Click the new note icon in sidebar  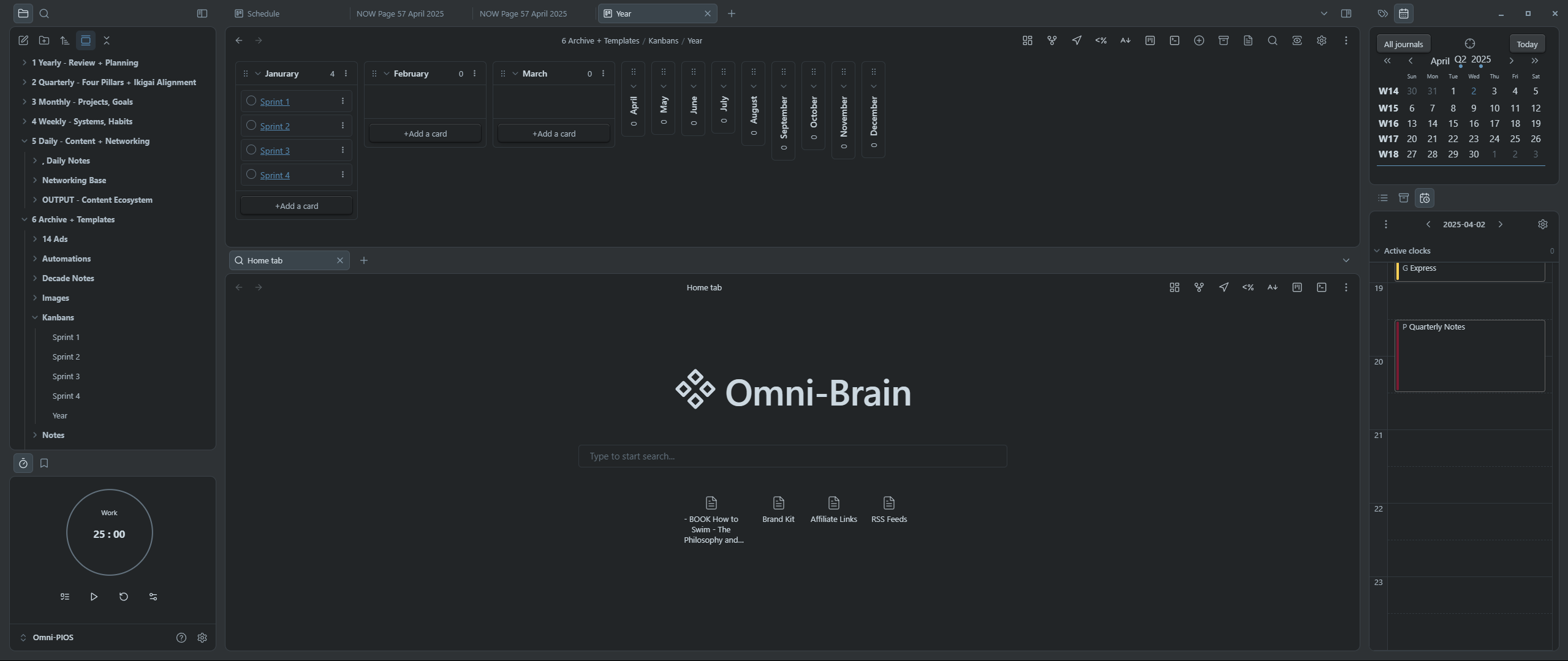coord(23,40)
